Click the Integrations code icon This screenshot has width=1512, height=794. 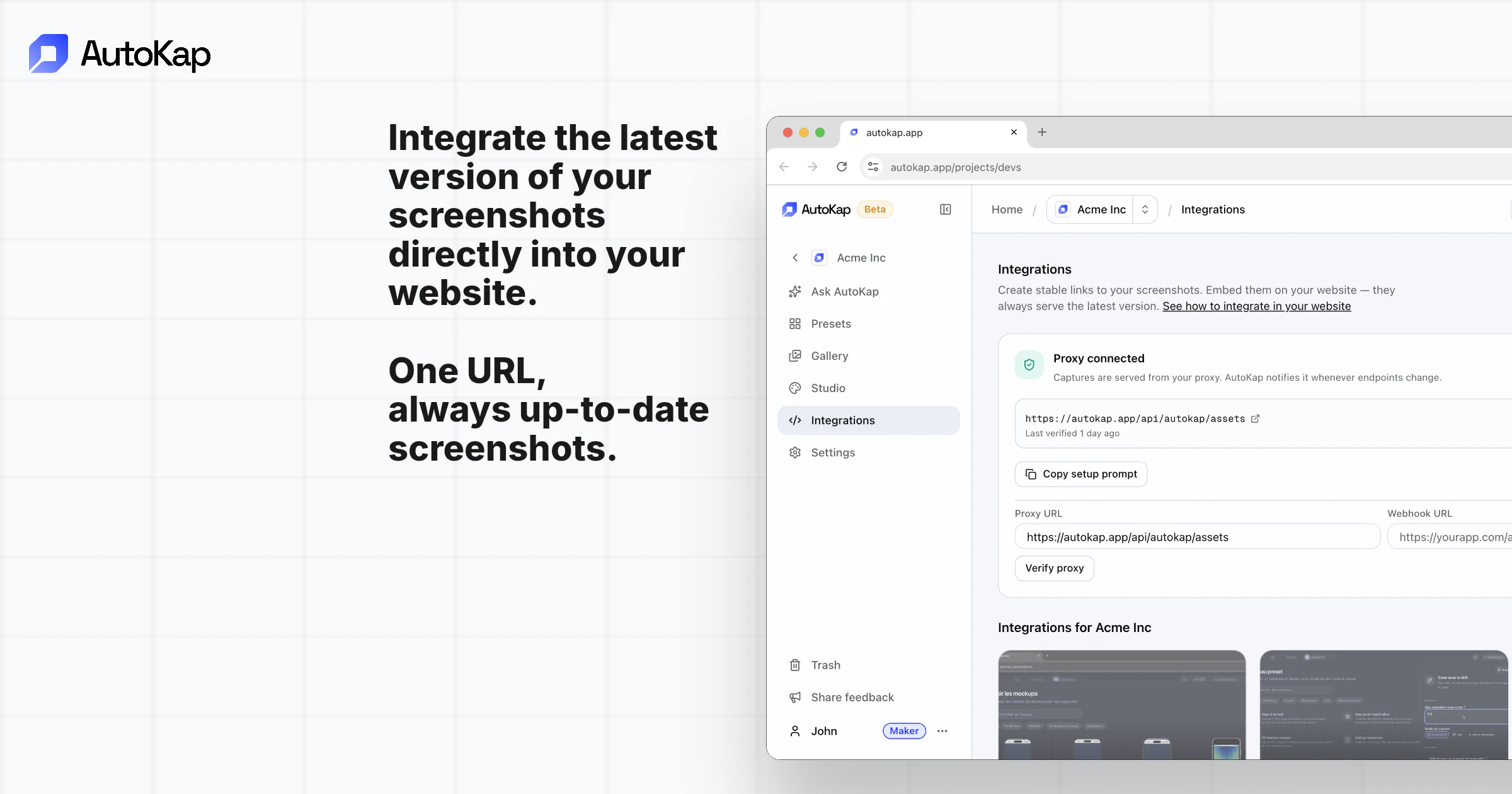(x=794, y=420)
